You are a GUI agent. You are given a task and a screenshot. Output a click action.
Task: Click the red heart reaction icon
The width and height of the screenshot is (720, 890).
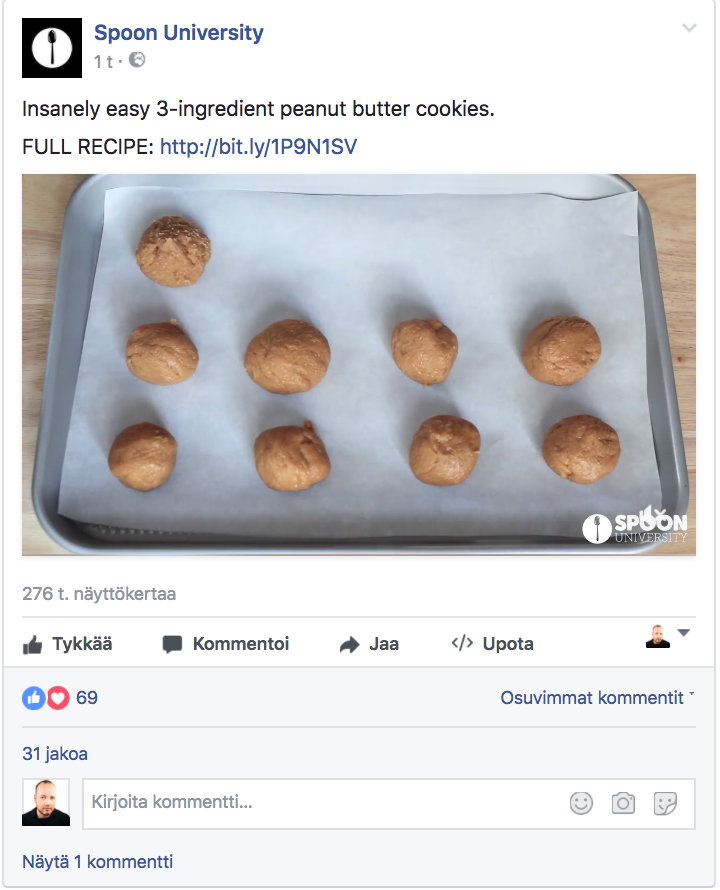[58, 698]
